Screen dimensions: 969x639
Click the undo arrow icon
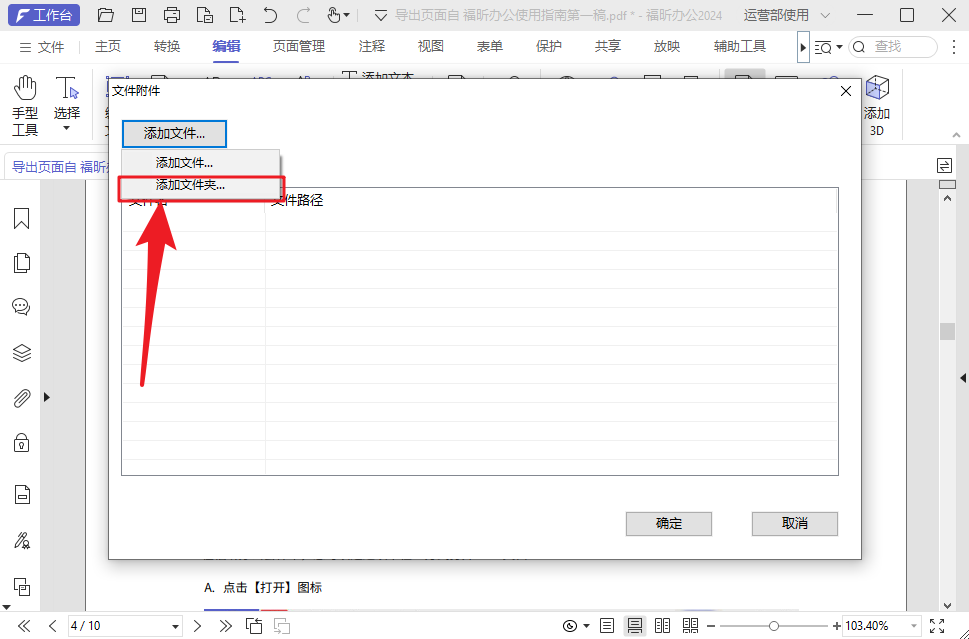(x=270, y=15)
